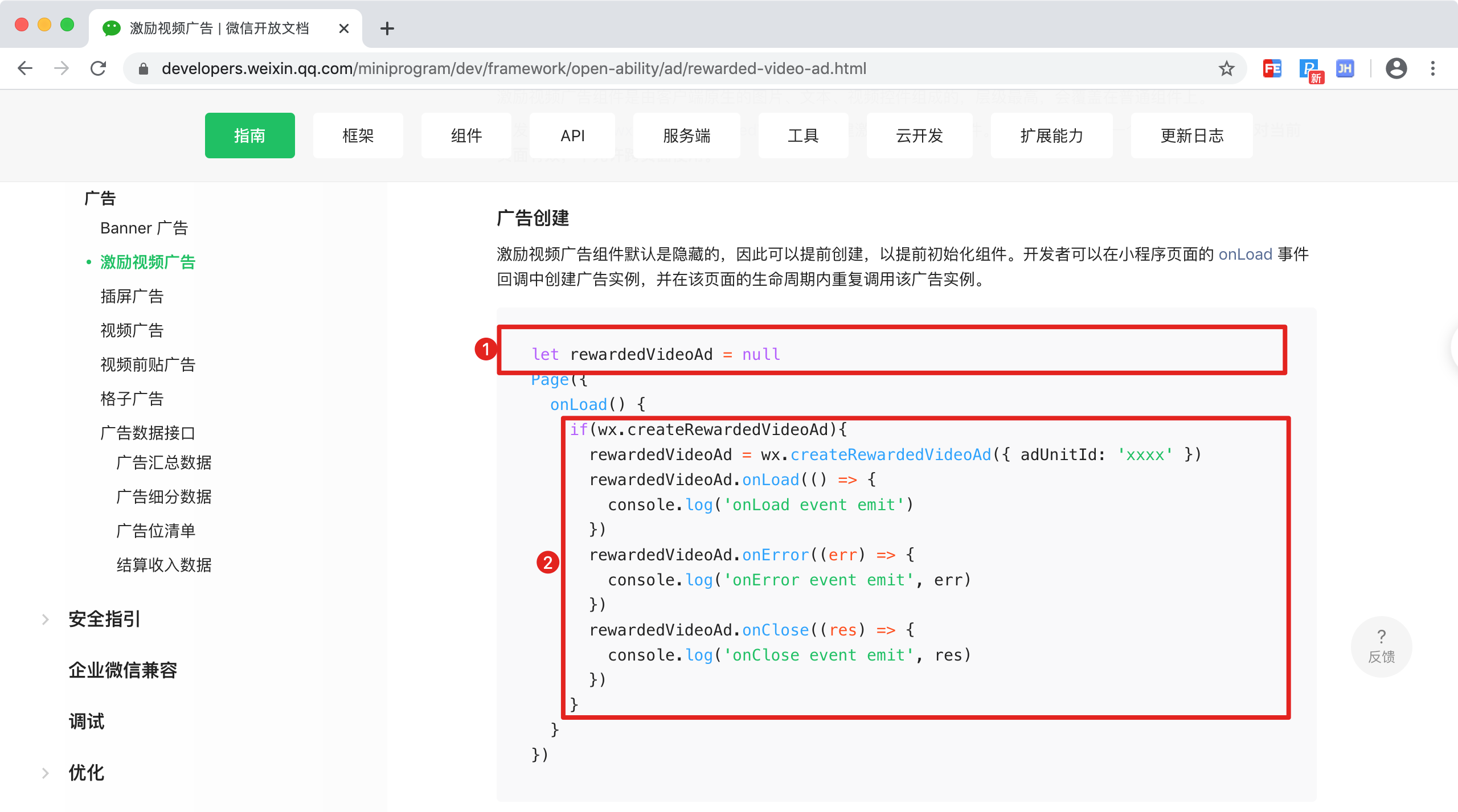Image resolution: width=1458 pixels, height=812 pixels.
Task: Bookmark page using star icon
Action: coord(1226,68)
